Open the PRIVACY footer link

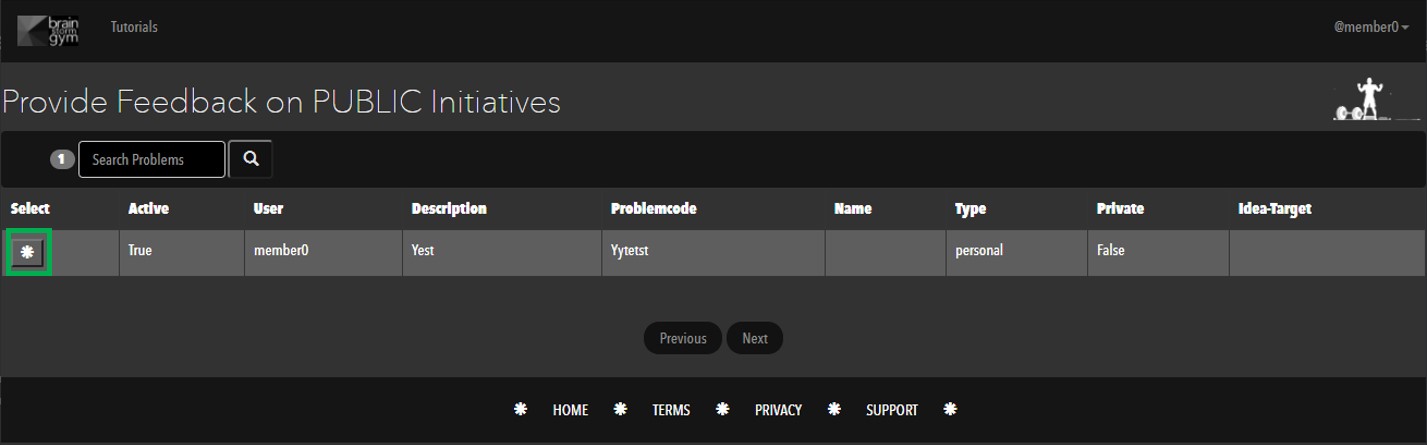point(778,410)
